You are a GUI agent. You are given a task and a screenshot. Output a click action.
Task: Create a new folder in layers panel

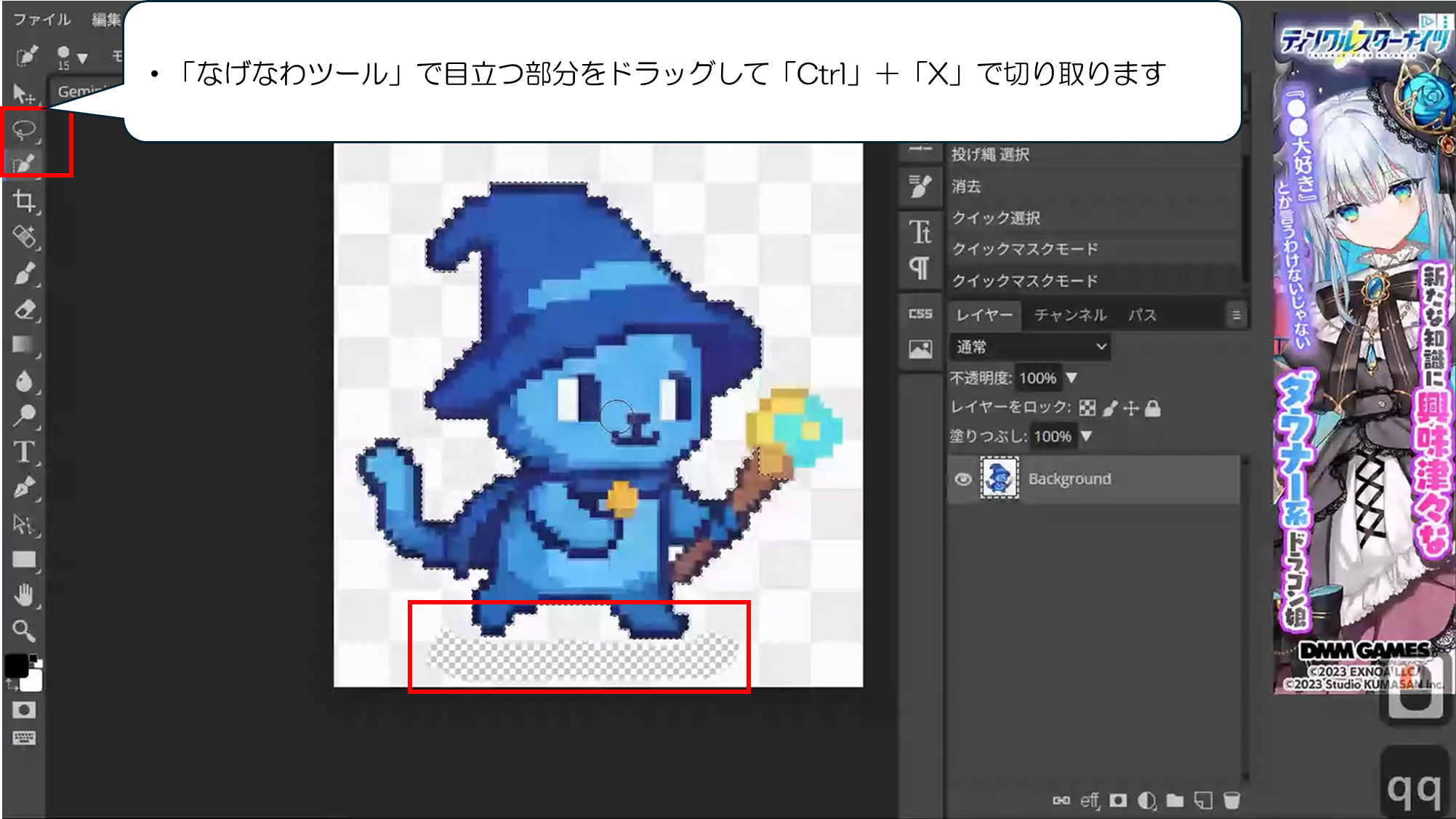tap(1175, 801)
